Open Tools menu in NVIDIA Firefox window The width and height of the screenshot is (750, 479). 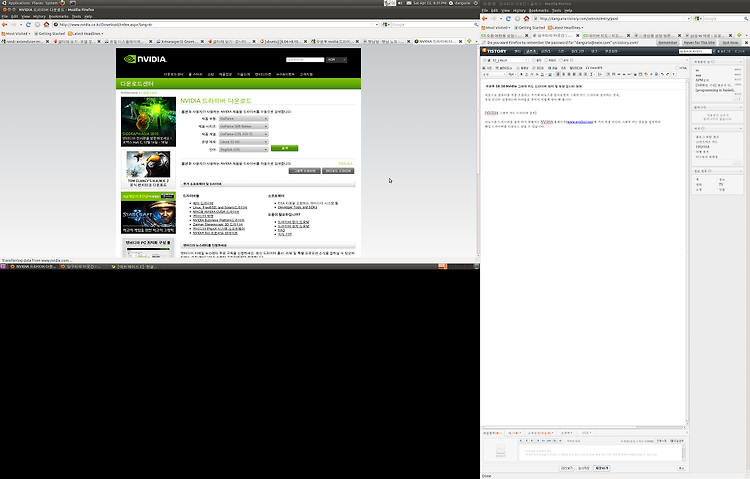coord(77,16)
